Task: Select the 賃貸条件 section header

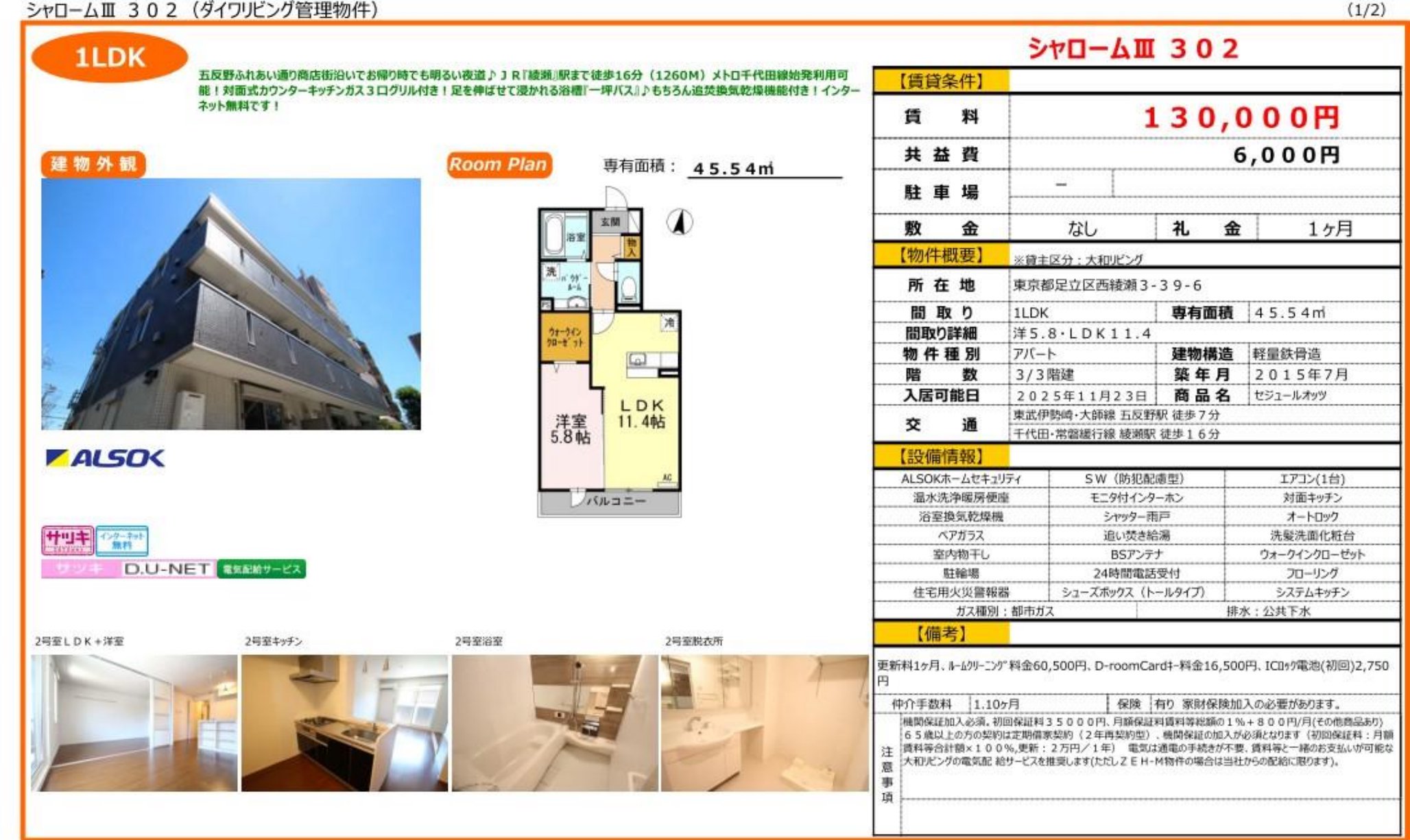Action: click(x=941, y=82)
